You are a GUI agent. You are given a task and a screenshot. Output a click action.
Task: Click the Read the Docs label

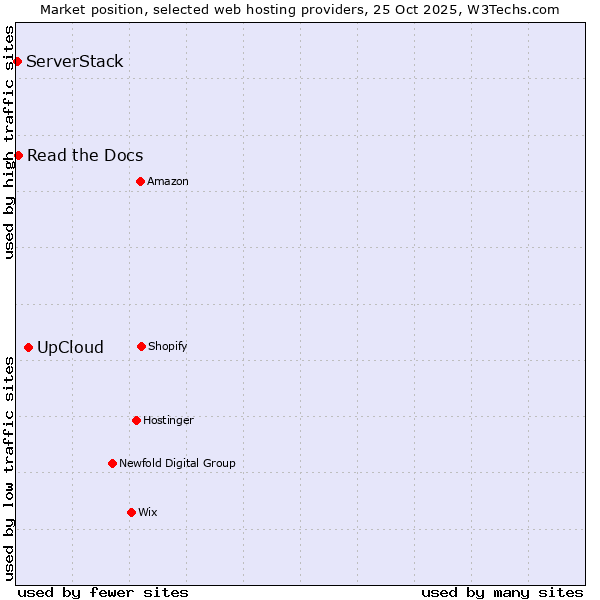(85, 155)
